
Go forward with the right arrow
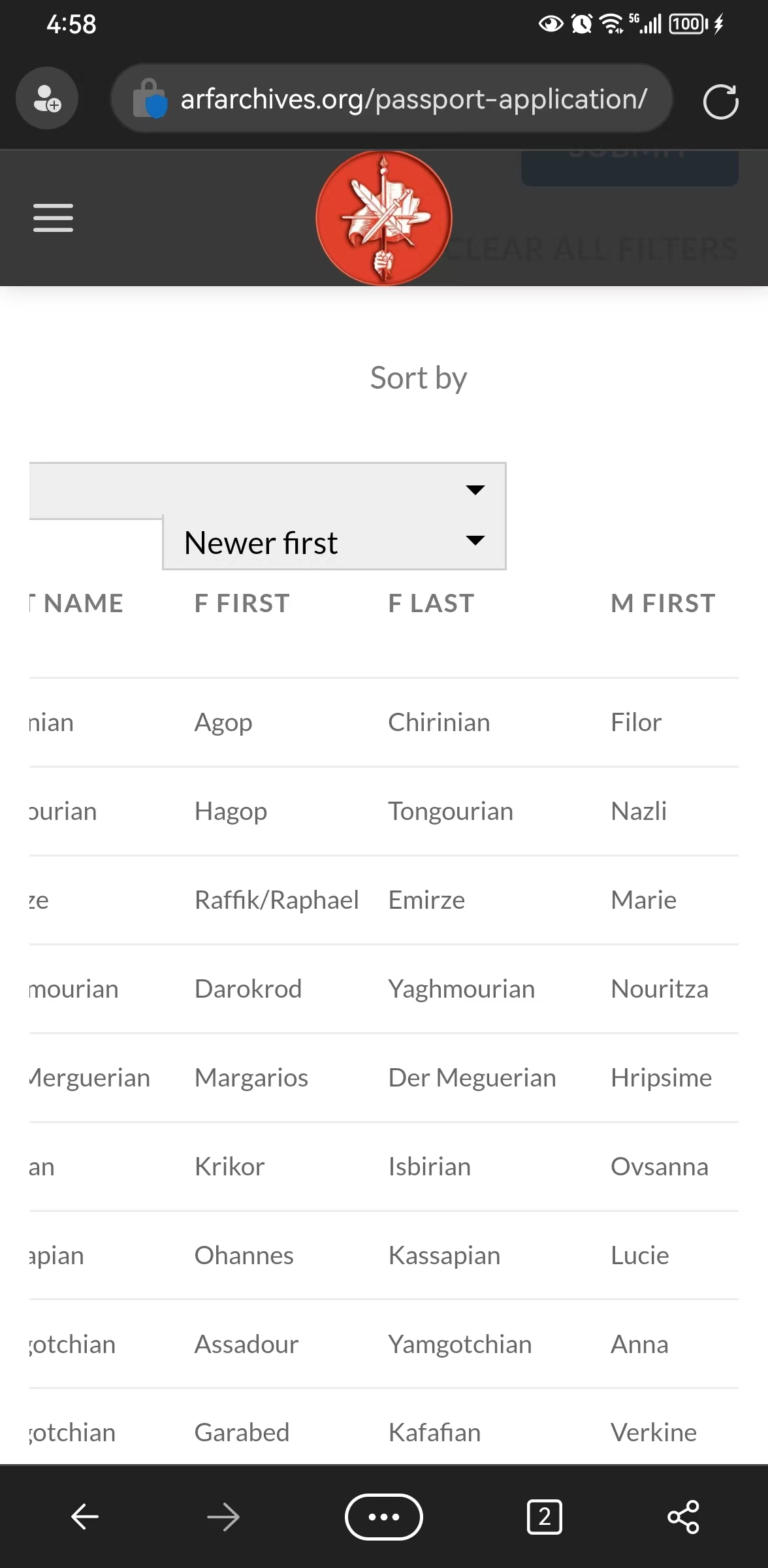223,1516
